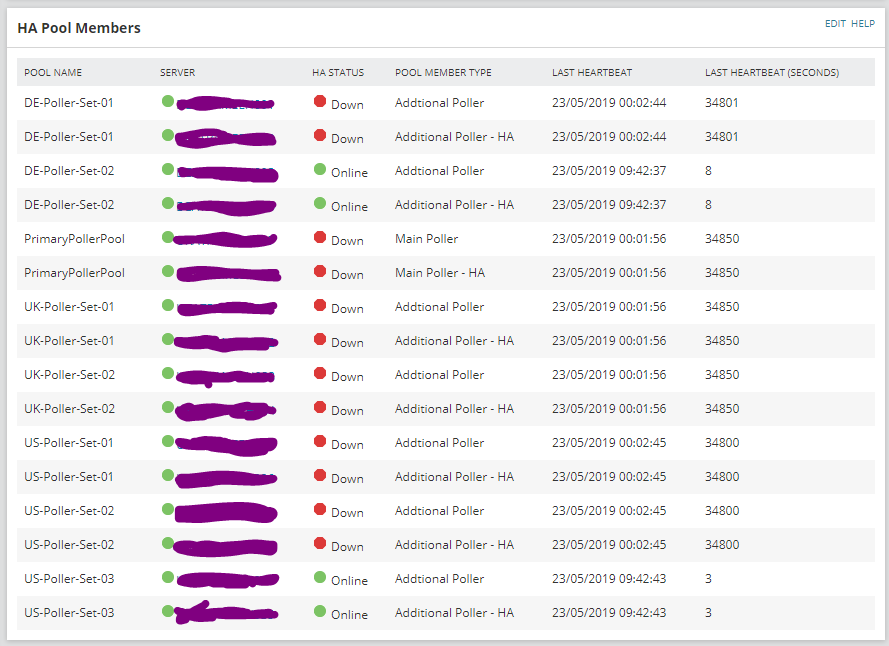Click server status dot in Main Poller - HA row
The height and width of the screenshot is (646, 889).
pos(168,271)
